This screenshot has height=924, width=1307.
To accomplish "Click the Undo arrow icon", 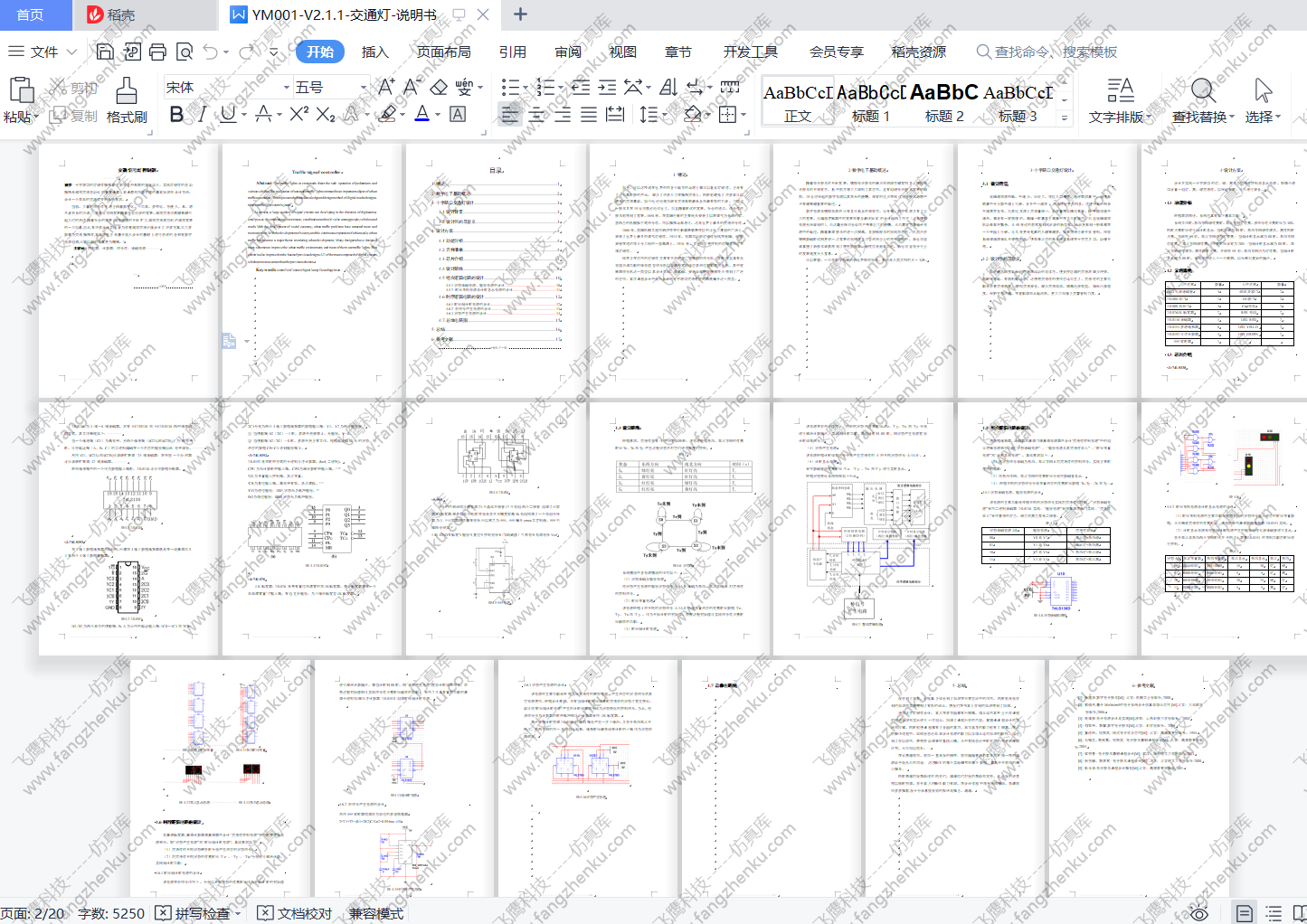I will coord(211,52).
